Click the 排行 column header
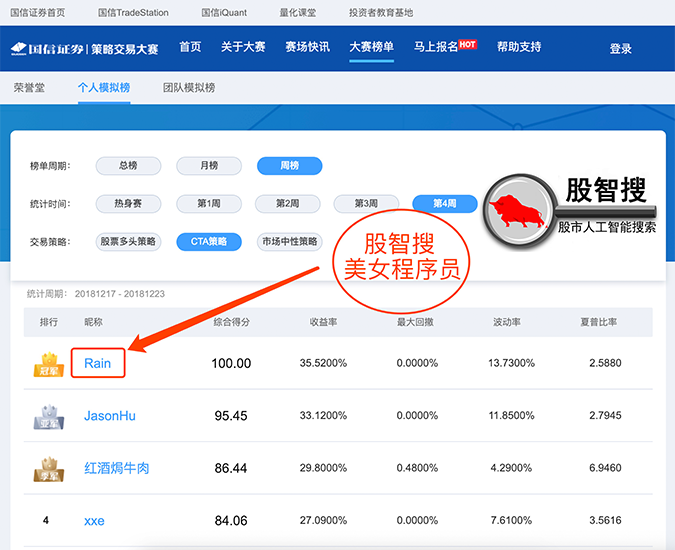Image resolution: width=675 pixels, height=550 pixels. pyautogui.click(x=49, y=322)
